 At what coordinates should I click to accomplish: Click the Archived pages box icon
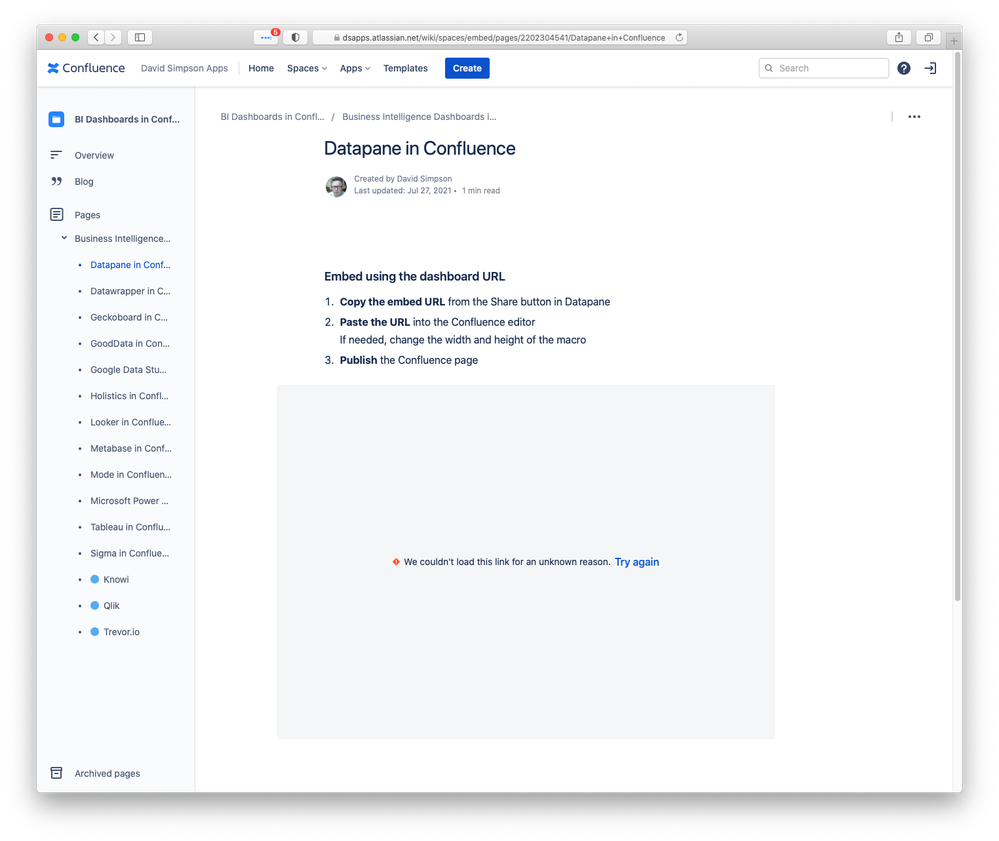coord(57,773)
